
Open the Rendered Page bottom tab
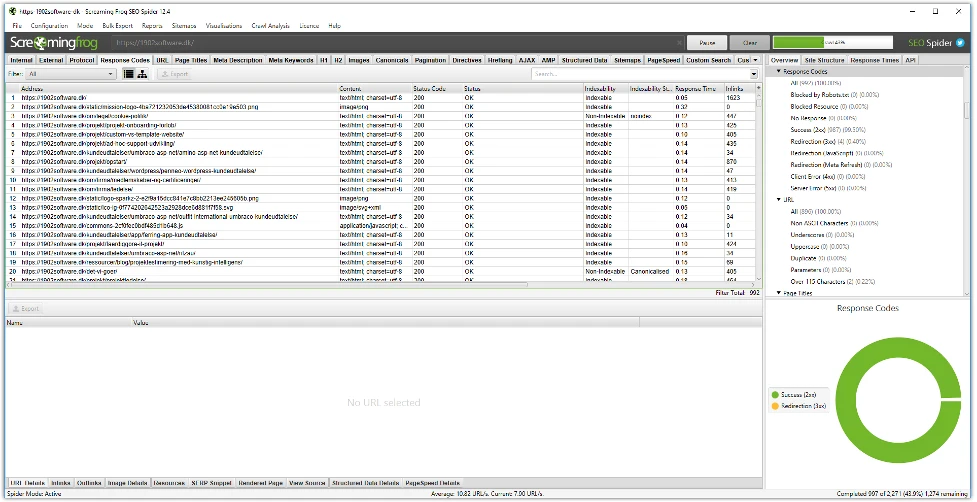(260, 483)
